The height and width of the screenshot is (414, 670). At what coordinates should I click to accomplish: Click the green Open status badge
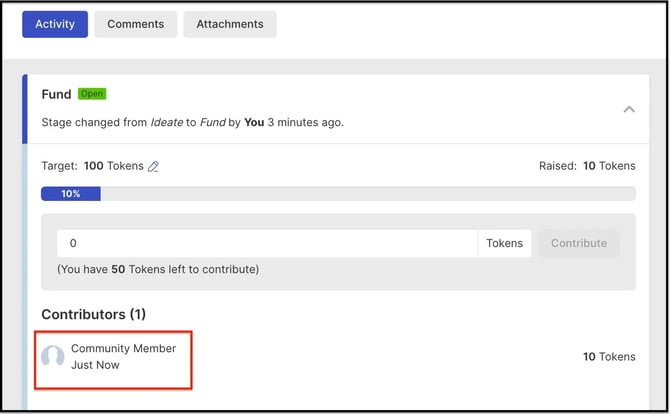tap(92, 94)
